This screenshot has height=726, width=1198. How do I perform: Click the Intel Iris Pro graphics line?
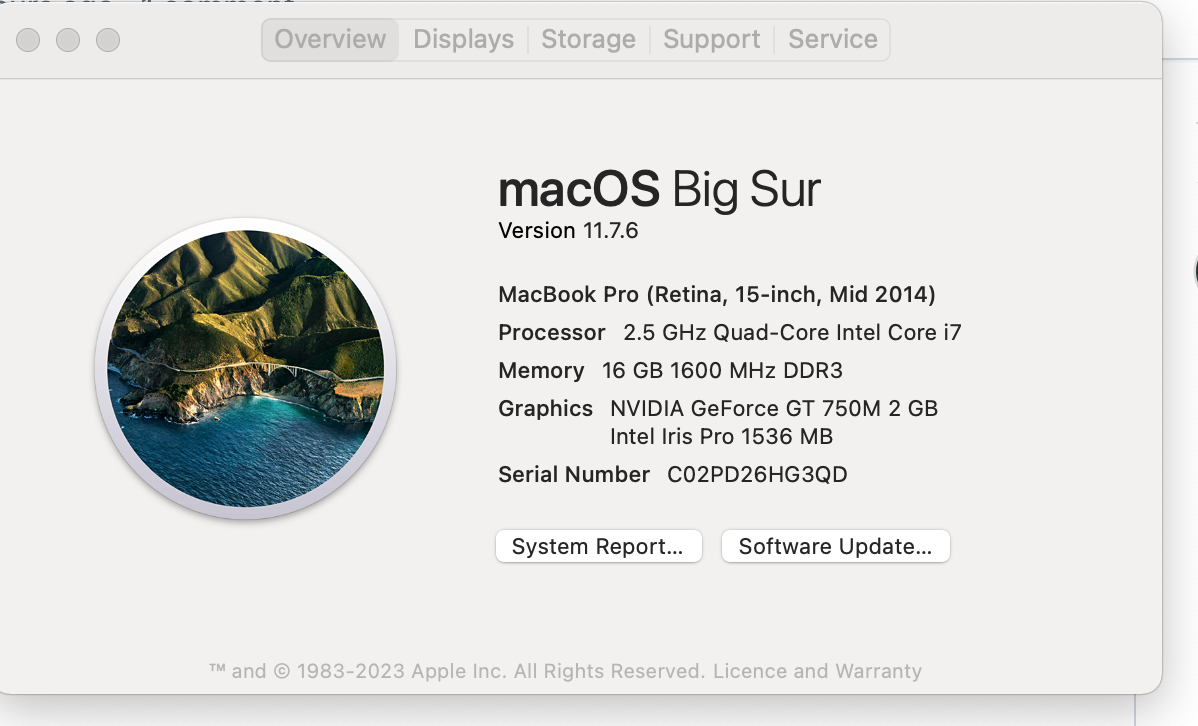(x=722, y=436)
